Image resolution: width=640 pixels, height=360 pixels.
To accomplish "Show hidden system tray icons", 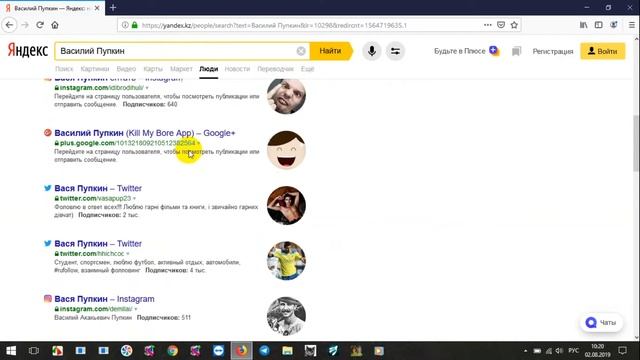I will tap(525, 351).
